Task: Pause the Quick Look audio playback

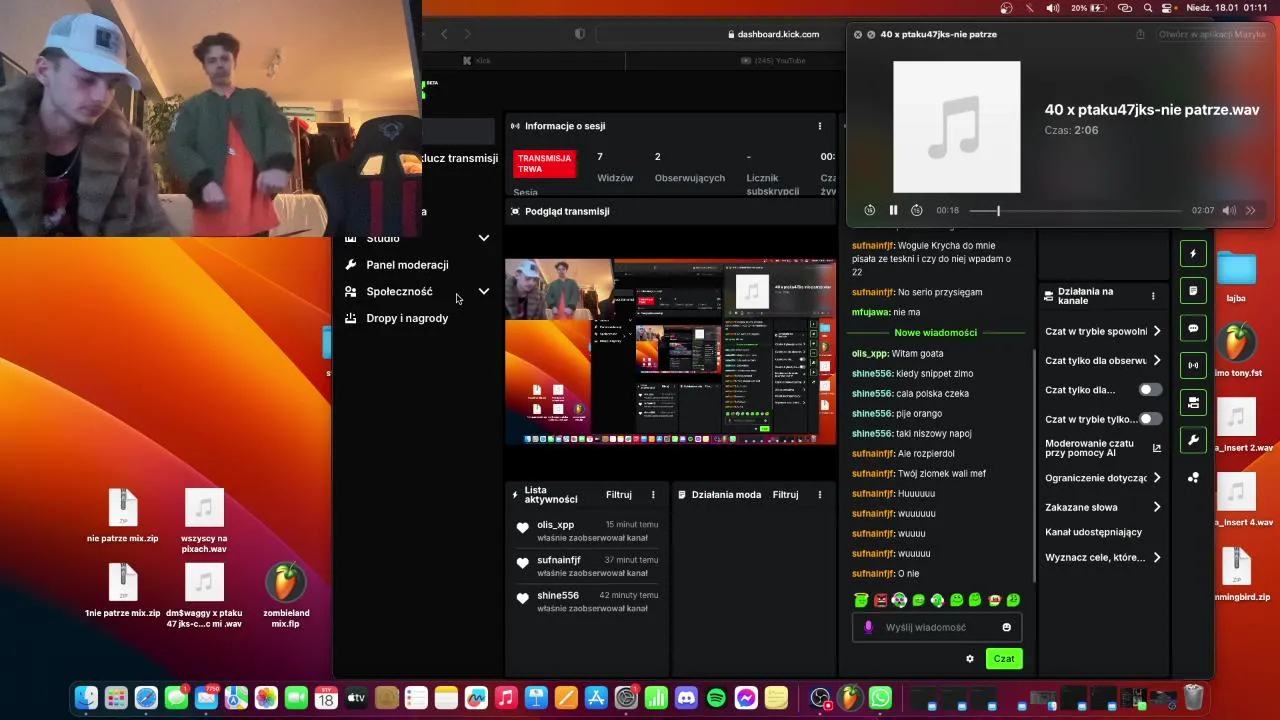Action: pos(893,210)
